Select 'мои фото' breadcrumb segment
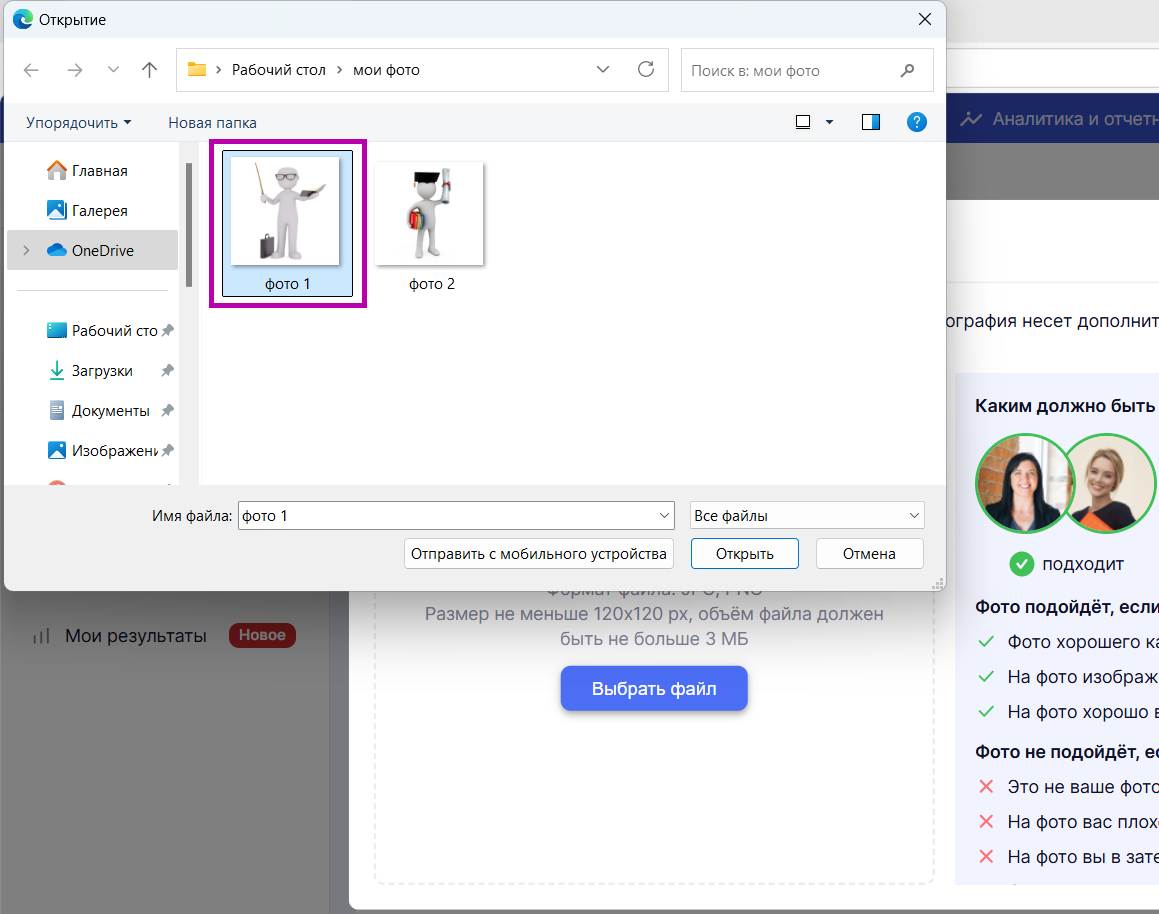The height and width of the screenshot is (914, 1159). pos(386,69)
